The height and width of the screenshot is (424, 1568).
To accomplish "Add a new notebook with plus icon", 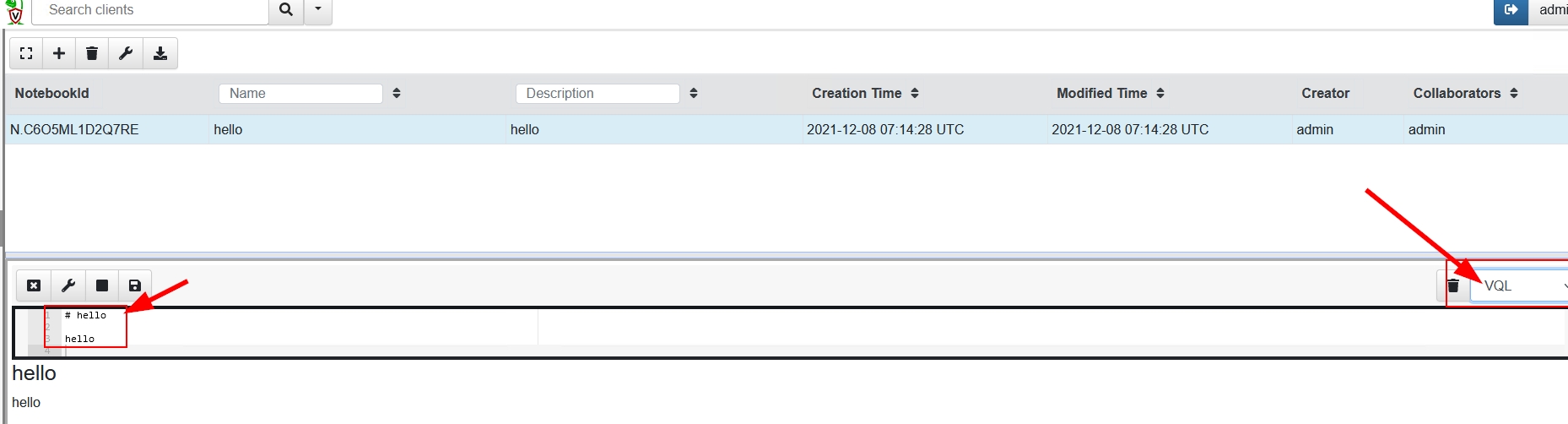I will pos(59,53).
